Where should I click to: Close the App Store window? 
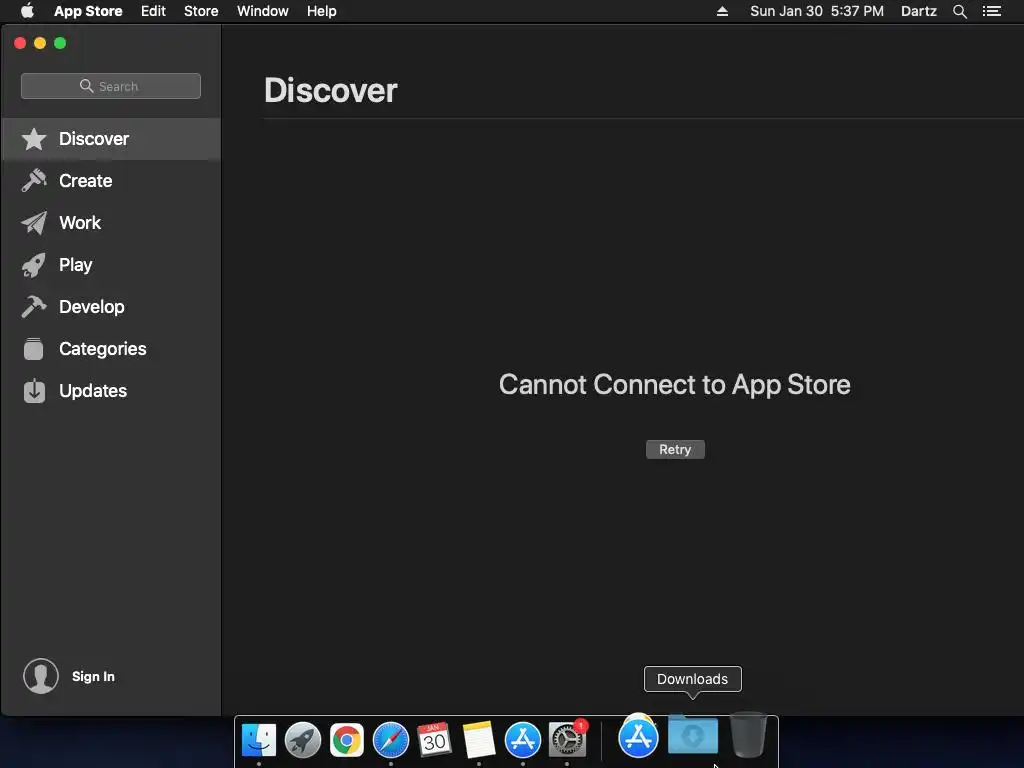coord(20,43)
